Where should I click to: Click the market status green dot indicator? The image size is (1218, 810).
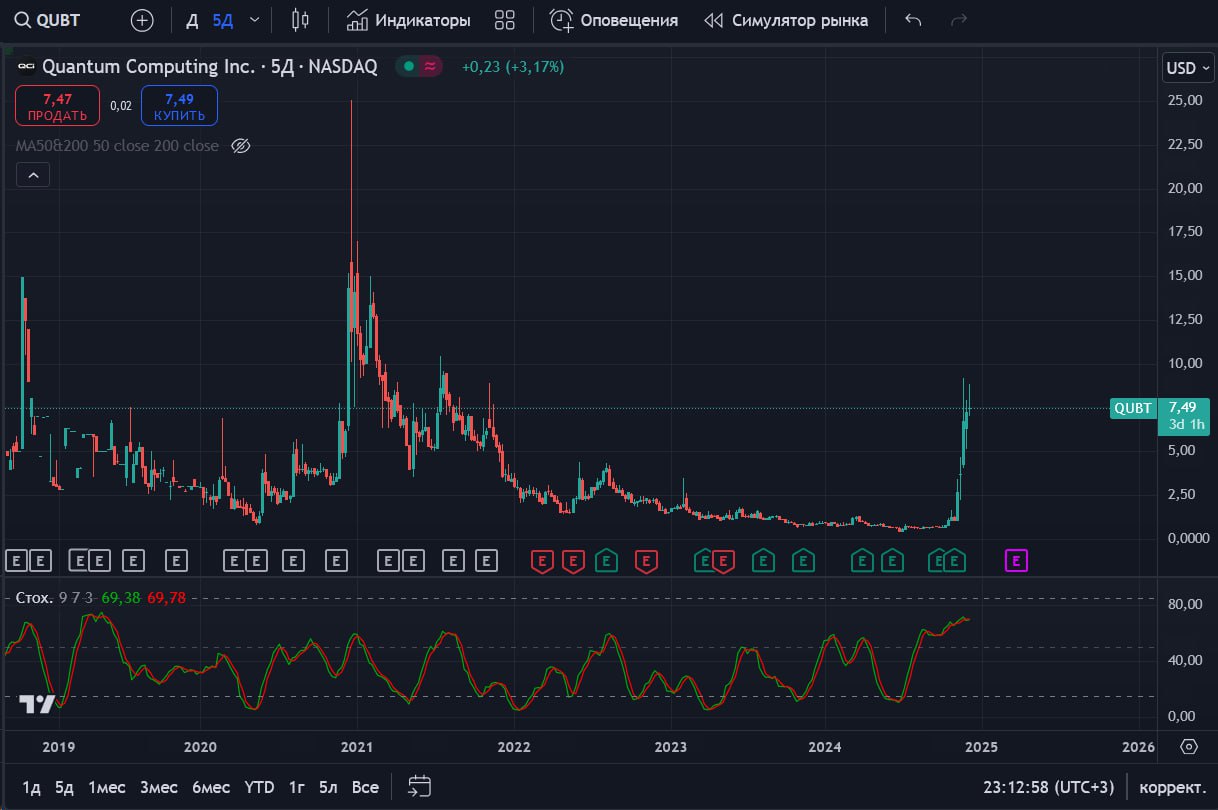click(409, 67)
